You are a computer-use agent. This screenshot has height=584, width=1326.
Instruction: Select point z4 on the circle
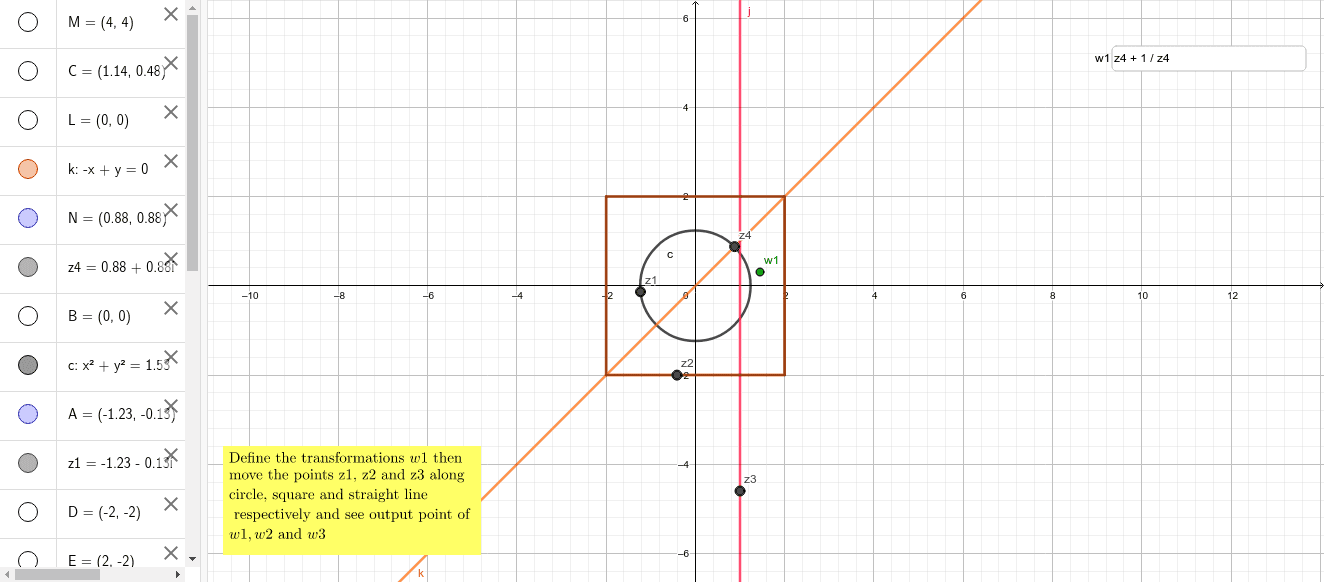734,247
